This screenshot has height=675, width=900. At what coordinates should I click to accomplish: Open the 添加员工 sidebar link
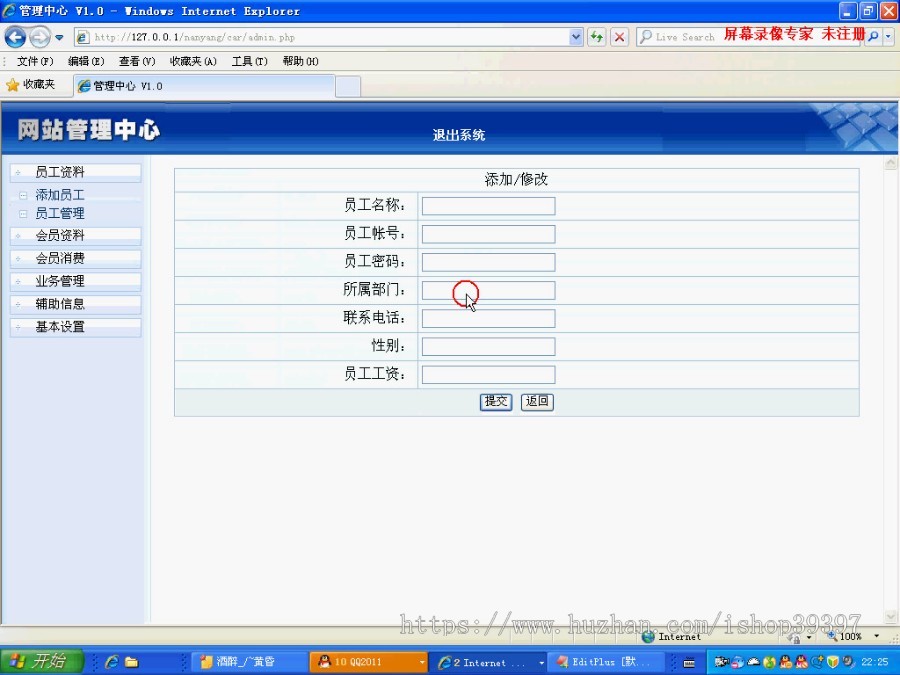click(x=60, y=195)
